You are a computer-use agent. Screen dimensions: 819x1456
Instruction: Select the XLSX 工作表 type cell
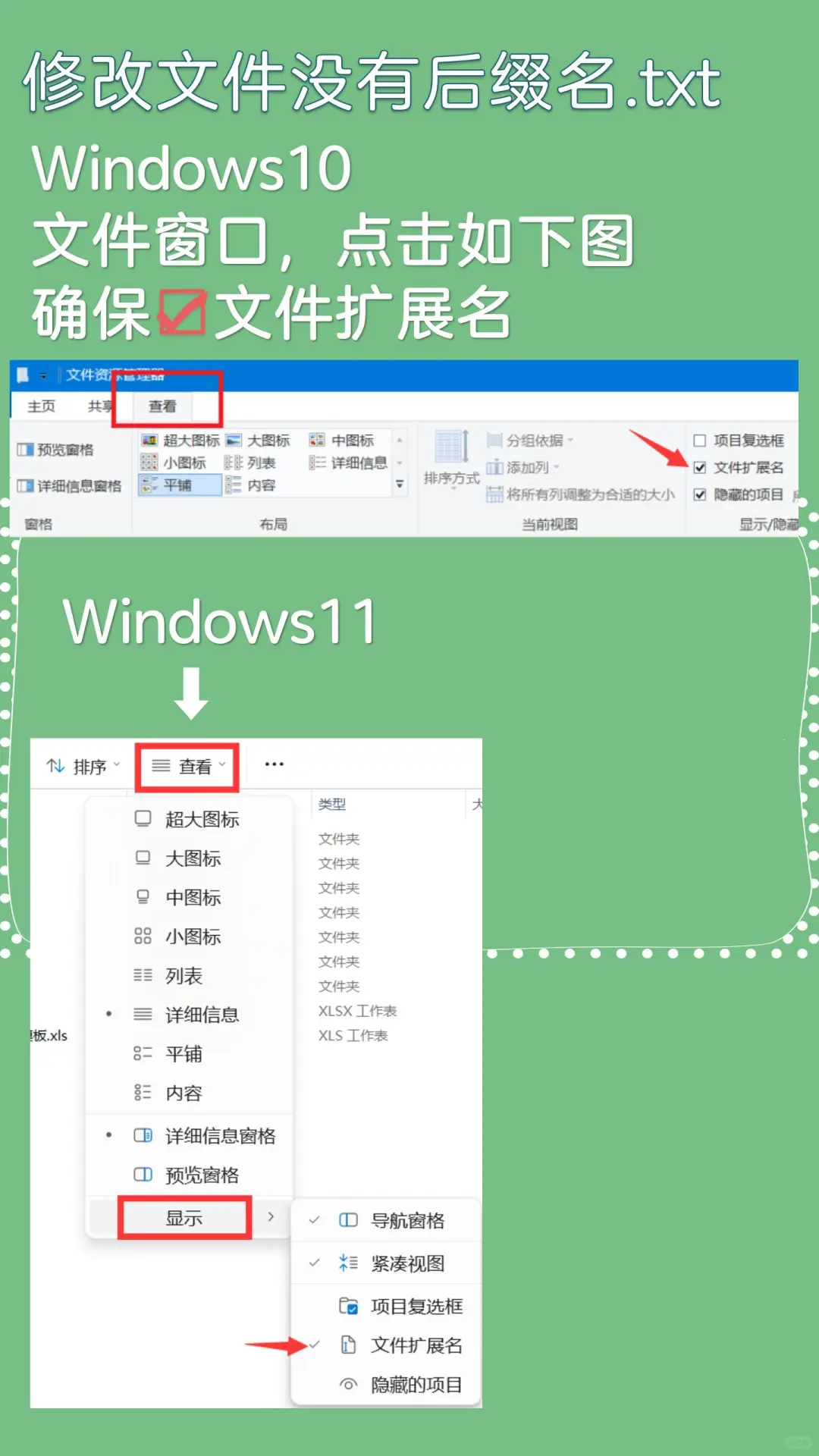[357, 1011]
